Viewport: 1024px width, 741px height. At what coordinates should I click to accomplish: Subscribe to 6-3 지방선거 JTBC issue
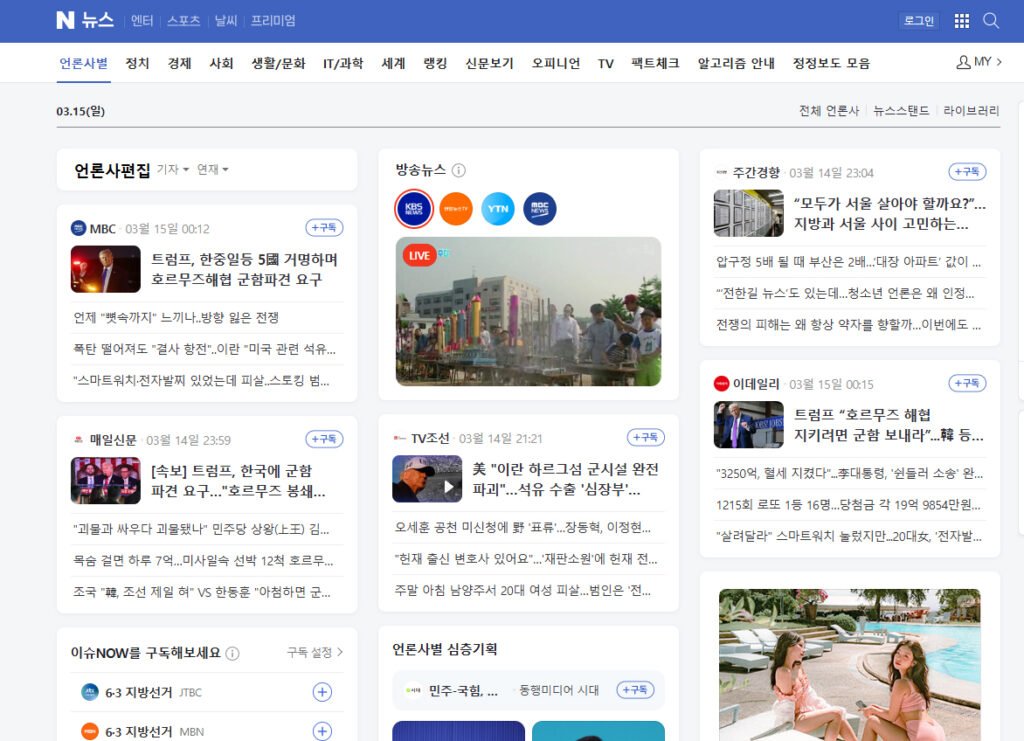pyautogui.click(x=322, y=692)
